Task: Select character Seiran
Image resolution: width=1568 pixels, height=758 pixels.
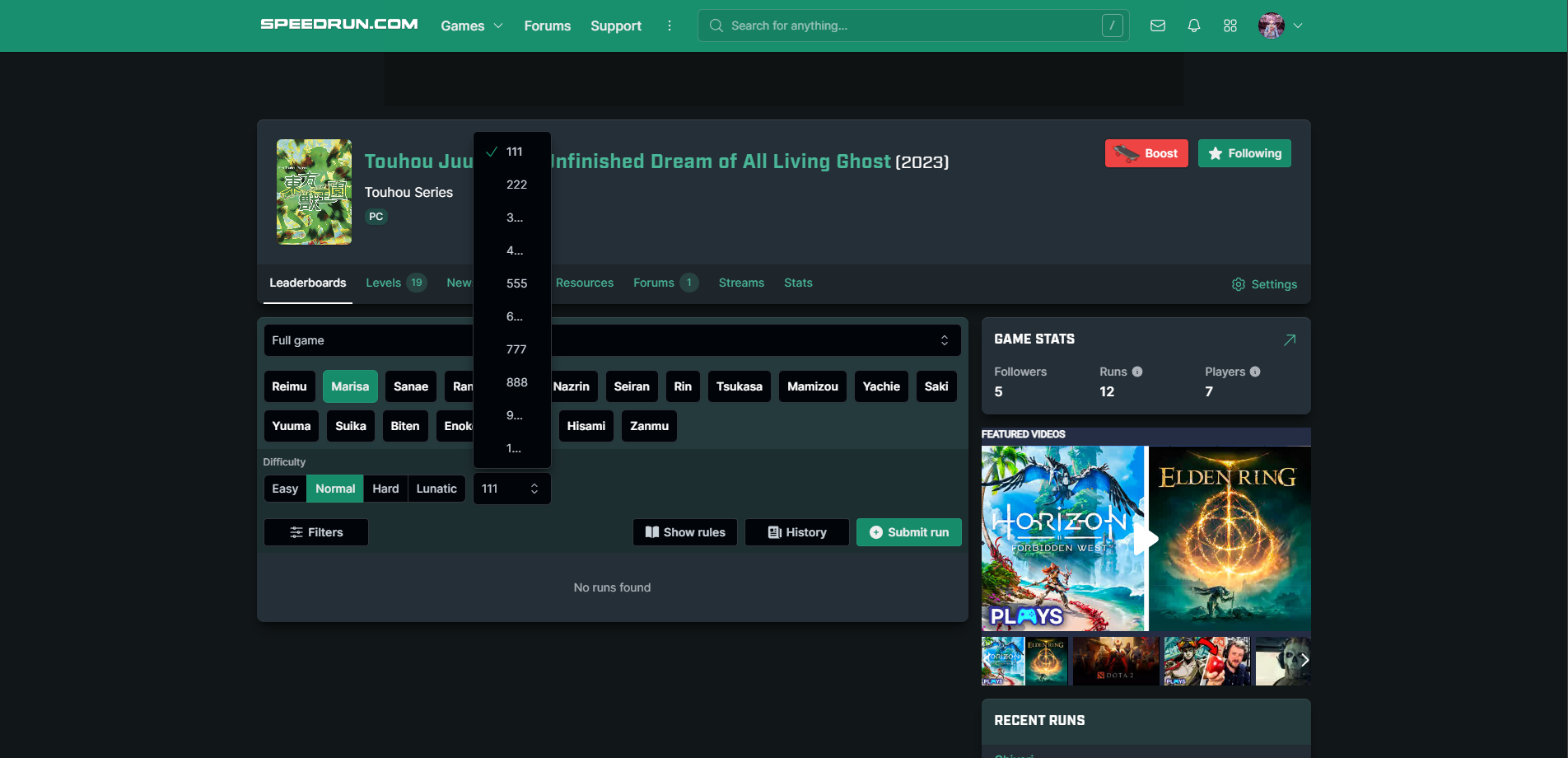Action: (x=632, y=386)
